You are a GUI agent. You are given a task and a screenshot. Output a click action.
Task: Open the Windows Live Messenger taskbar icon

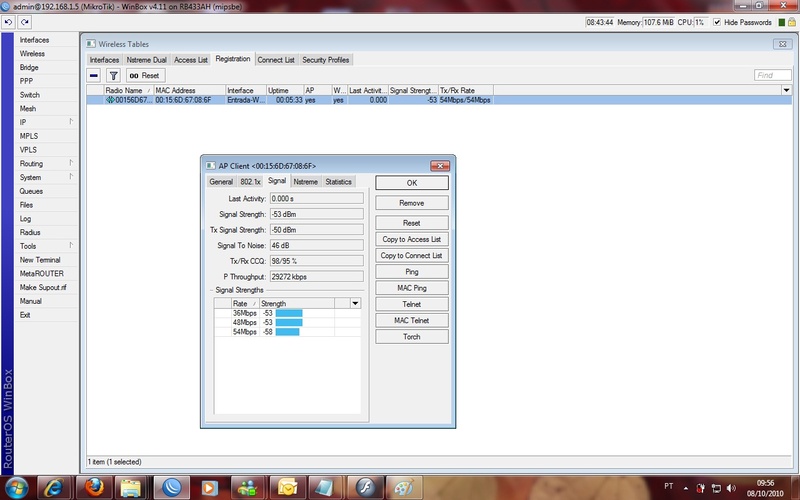point(248,487)
